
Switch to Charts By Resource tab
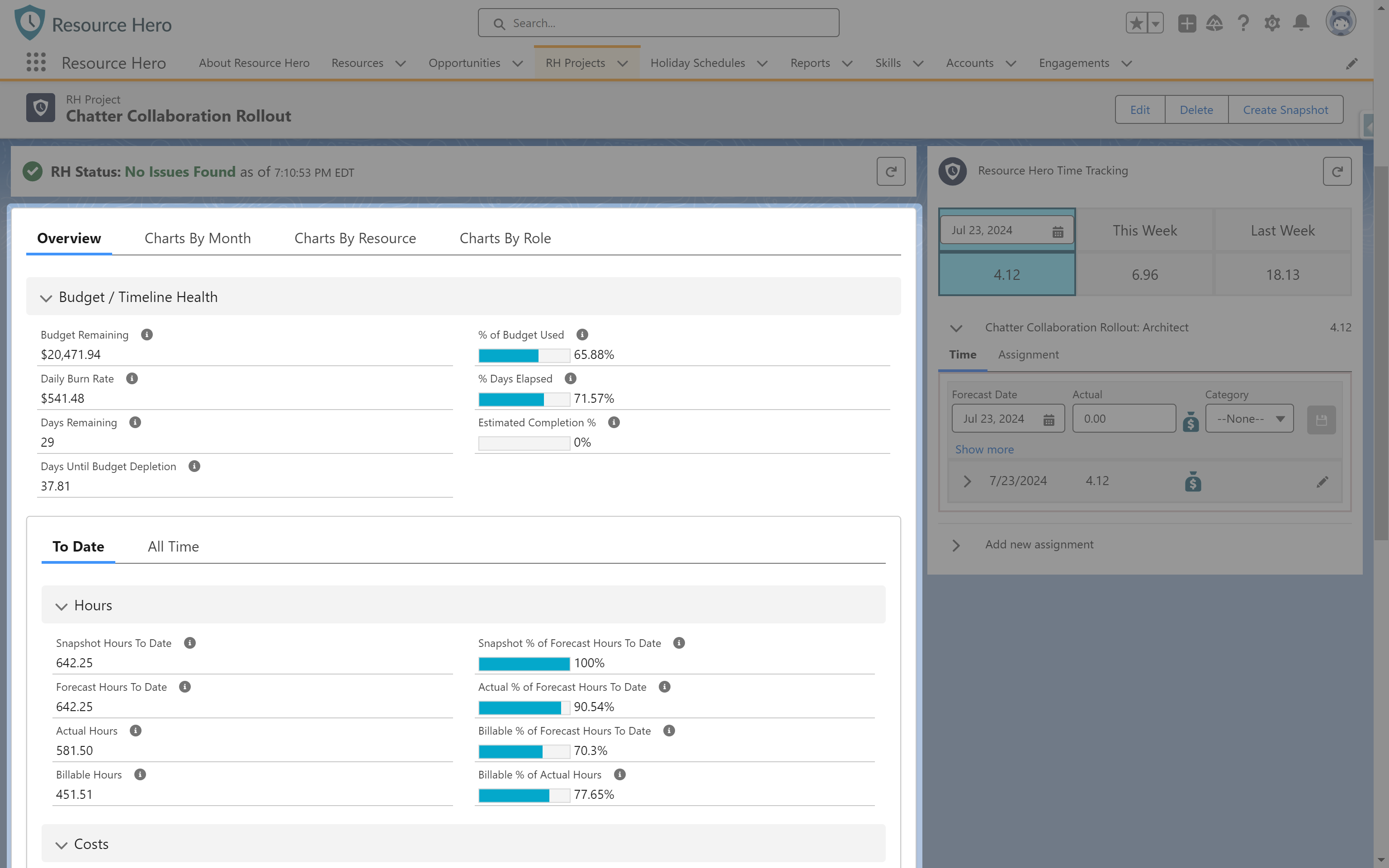[355, 238]
